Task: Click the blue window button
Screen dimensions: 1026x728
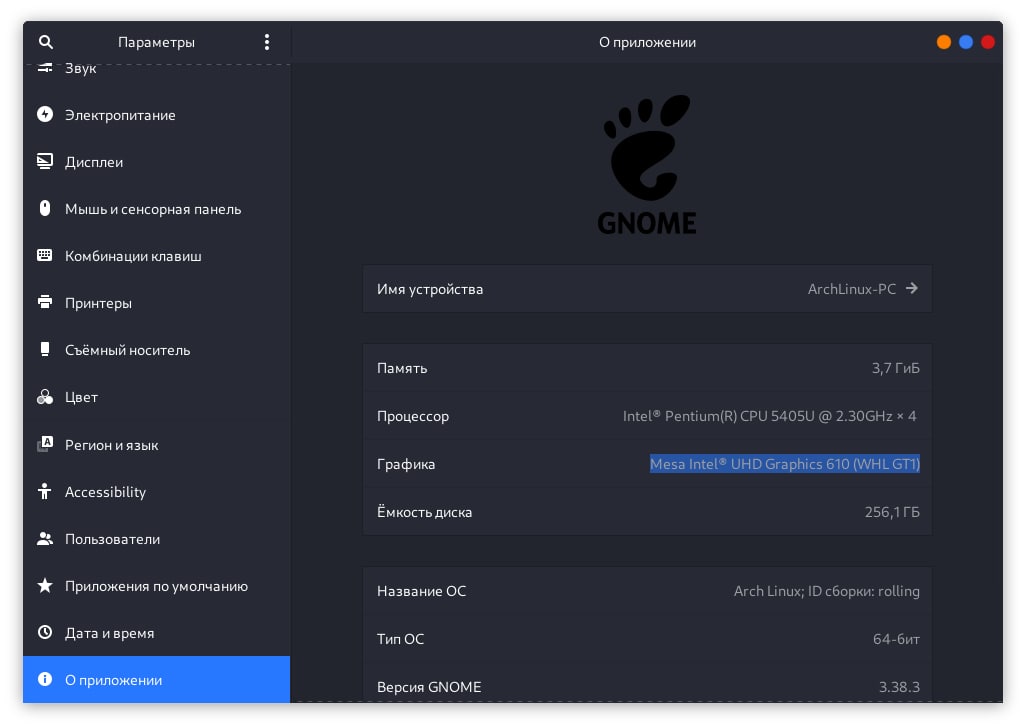Action: click(x=966, y=42)
